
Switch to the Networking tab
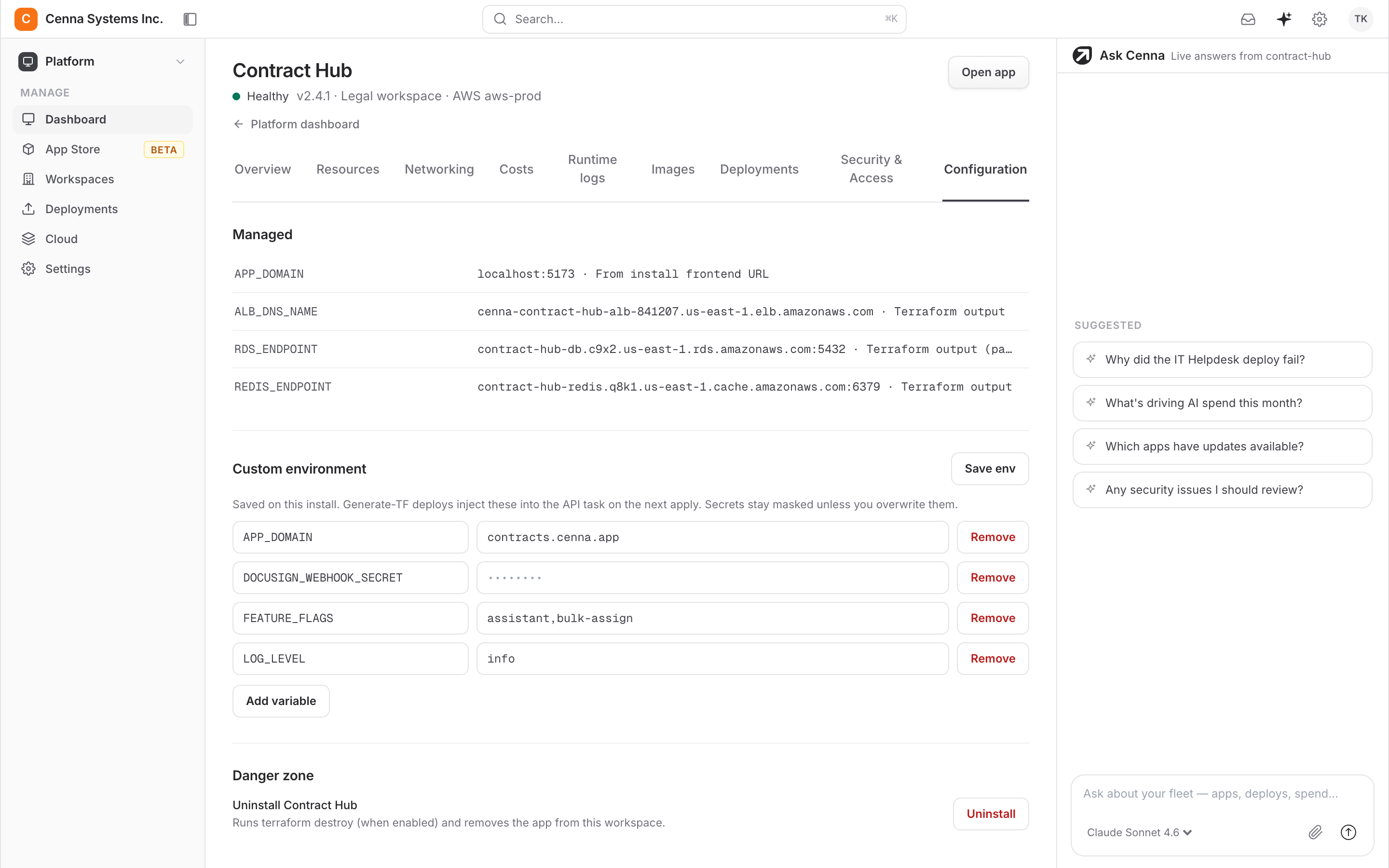[439, 169]
